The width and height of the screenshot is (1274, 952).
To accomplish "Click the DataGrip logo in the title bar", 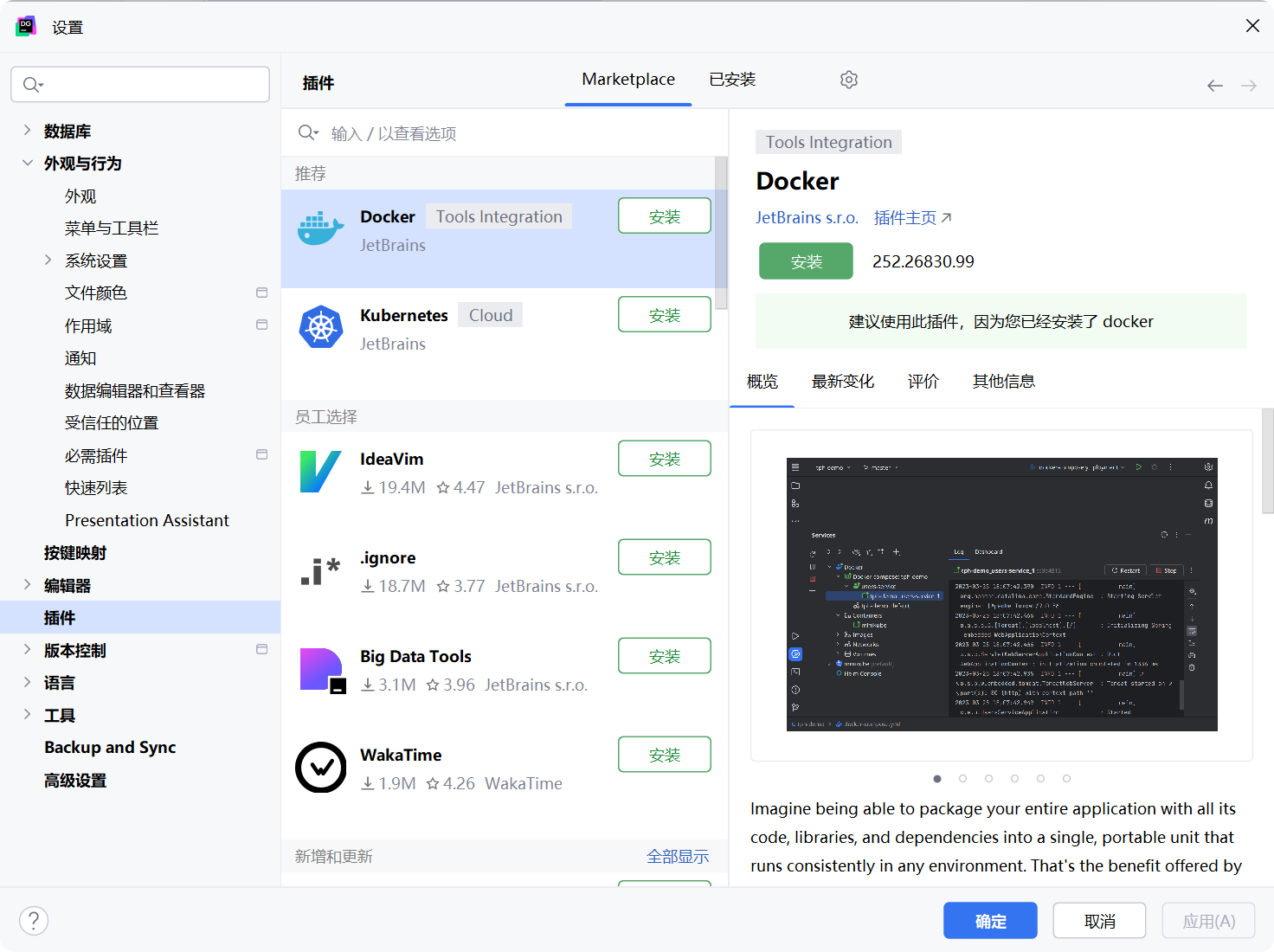I will tap(26, 26).
